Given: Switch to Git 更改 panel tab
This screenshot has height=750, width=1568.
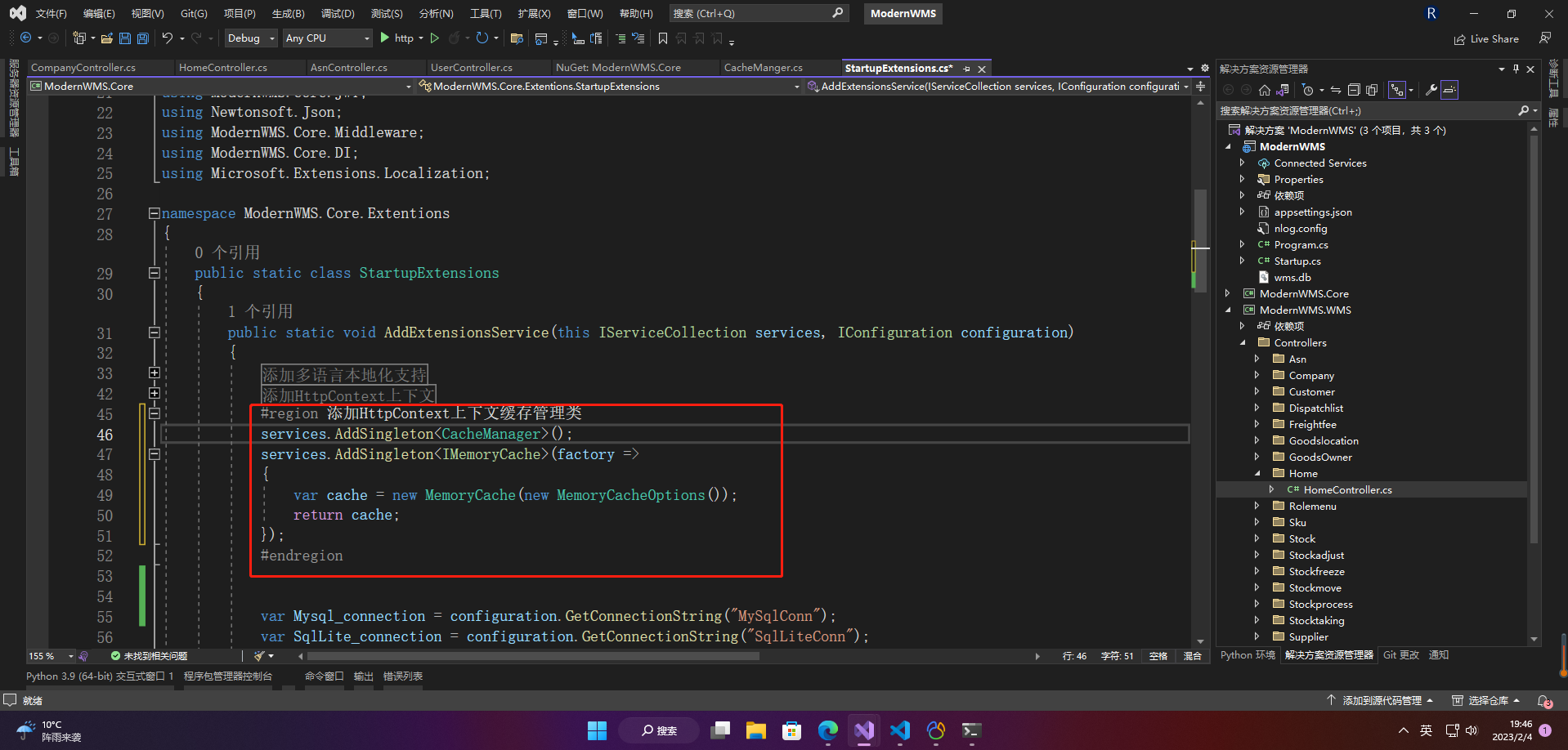Looking at the screenshot, I should pyautogui.click(x=1401, y=654).
